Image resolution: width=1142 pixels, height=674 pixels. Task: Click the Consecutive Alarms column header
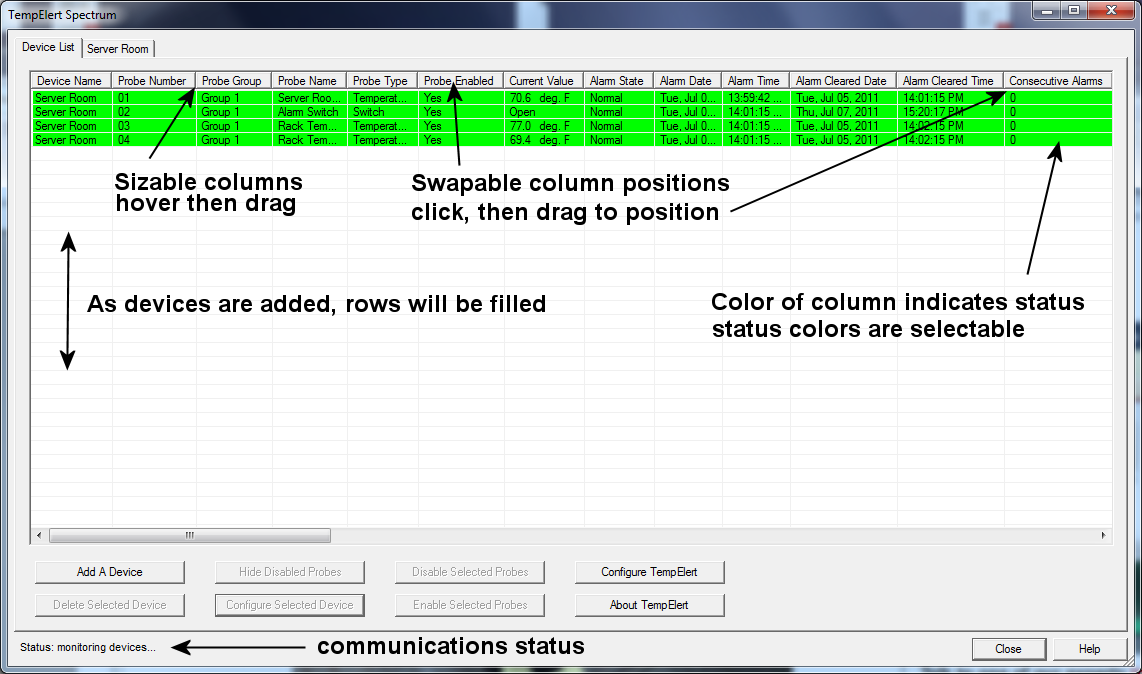click(x=1058, y=81)
